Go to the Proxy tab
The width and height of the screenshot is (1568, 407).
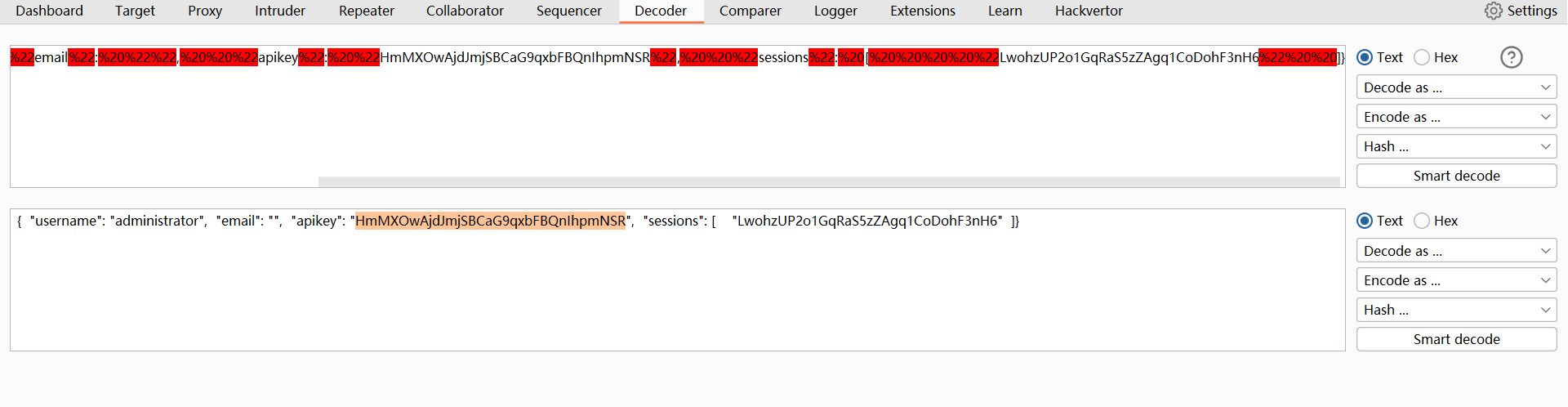tap(205, 11)
